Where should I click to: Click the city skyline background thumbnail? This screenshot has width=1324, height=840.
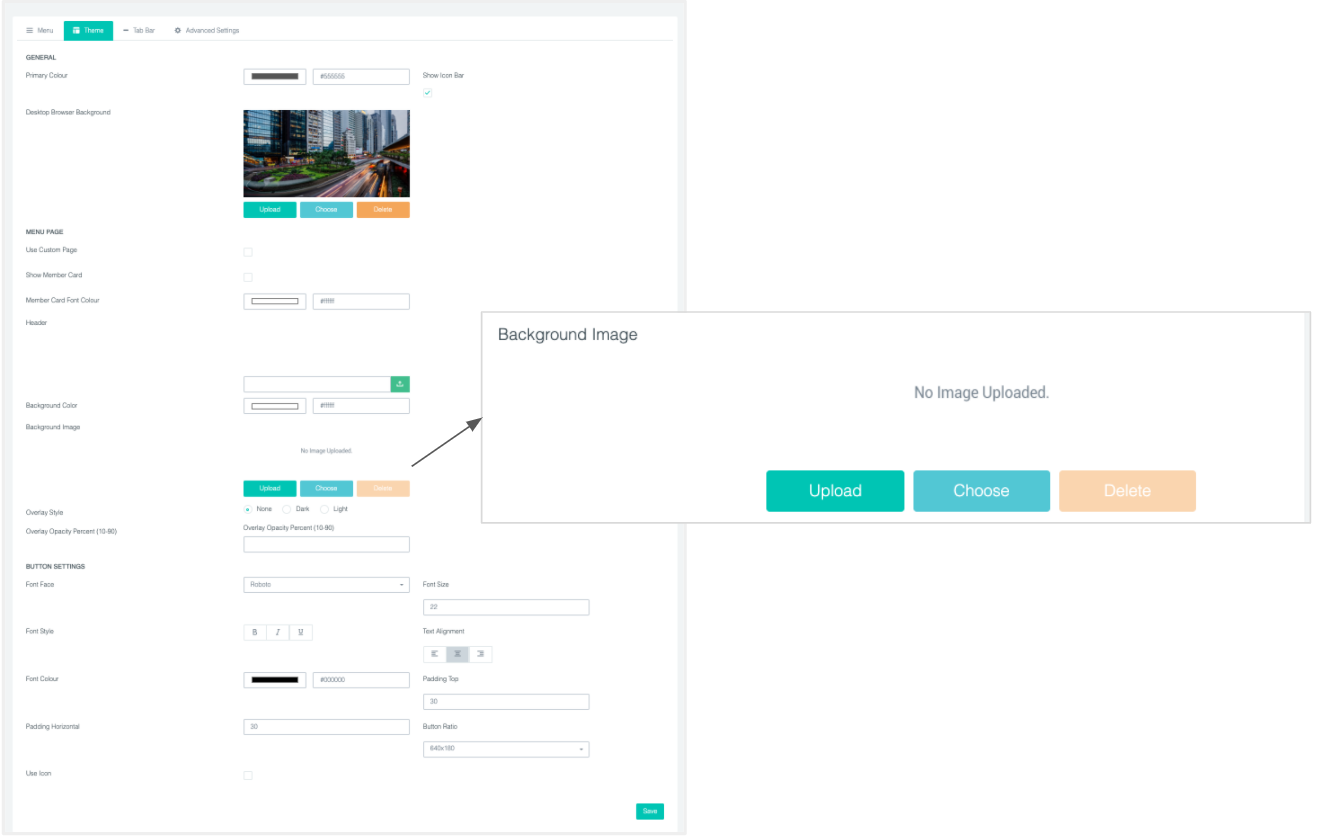pyautogui.click(x=327, y=153)
